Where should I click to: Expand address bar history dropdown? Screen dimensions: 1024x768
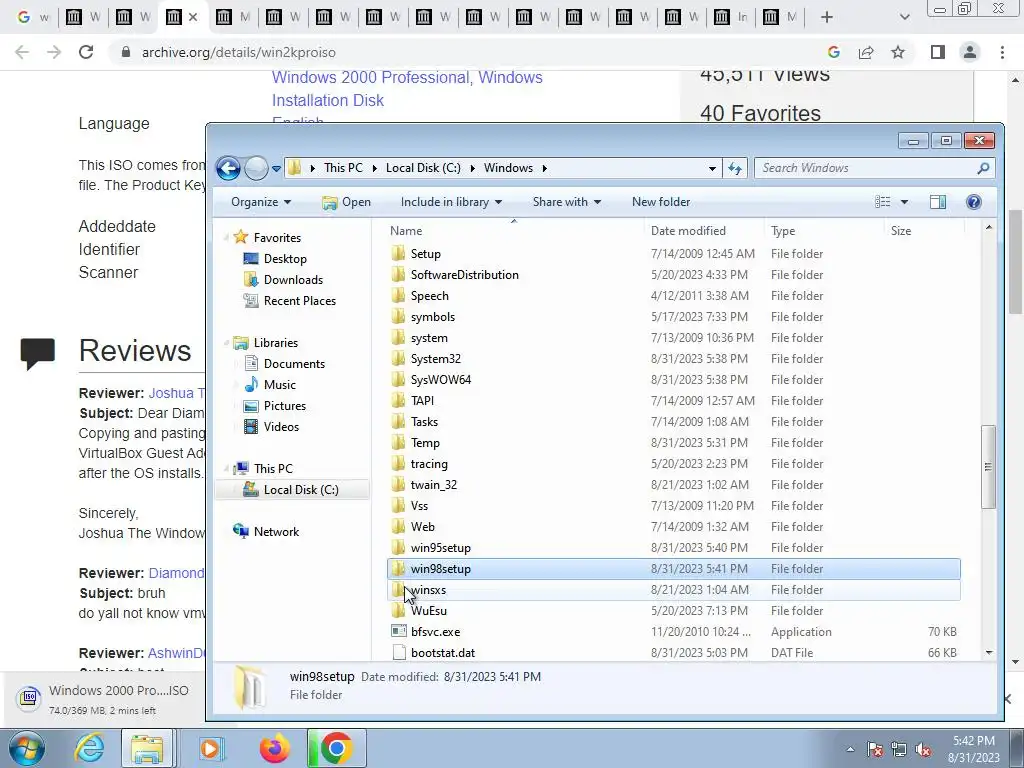click(712, 168)
